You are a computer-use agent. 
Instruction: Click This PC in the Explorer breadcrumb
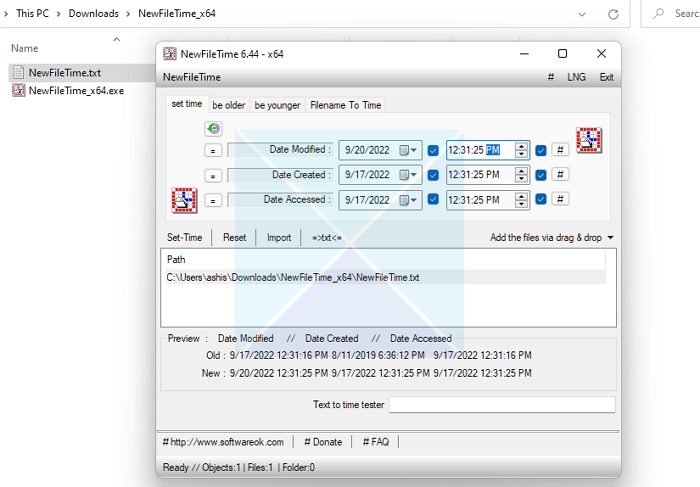(32, 13)
